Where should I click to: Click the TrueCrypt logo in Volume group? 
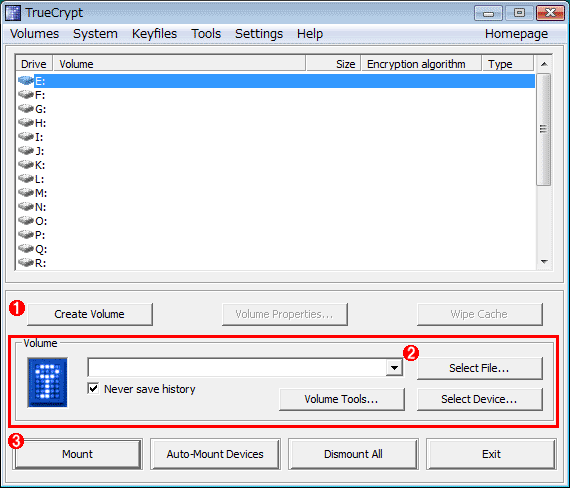point(48,382)
